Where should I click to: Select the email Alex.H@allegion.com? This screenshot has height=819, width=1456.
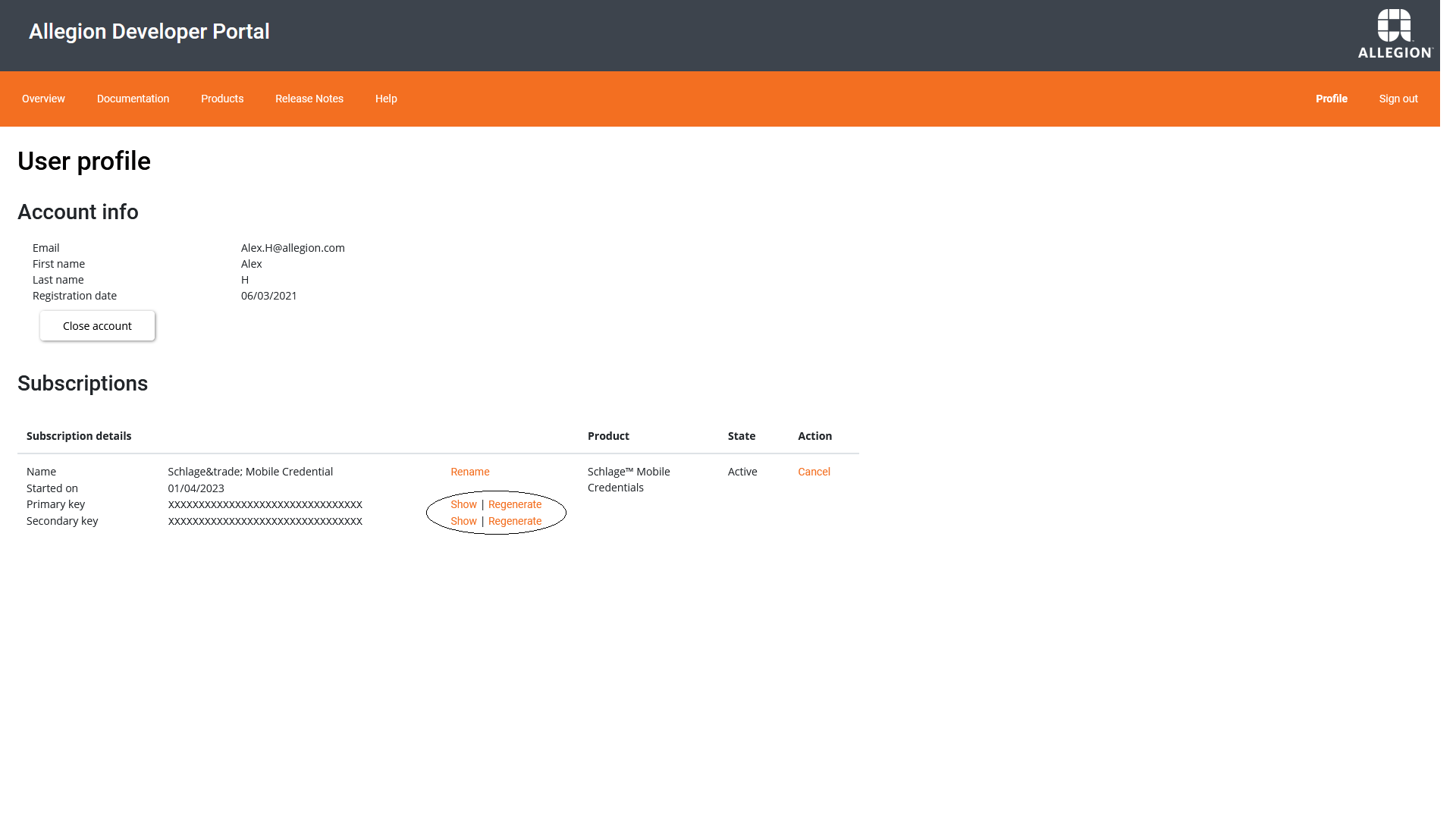293,248
